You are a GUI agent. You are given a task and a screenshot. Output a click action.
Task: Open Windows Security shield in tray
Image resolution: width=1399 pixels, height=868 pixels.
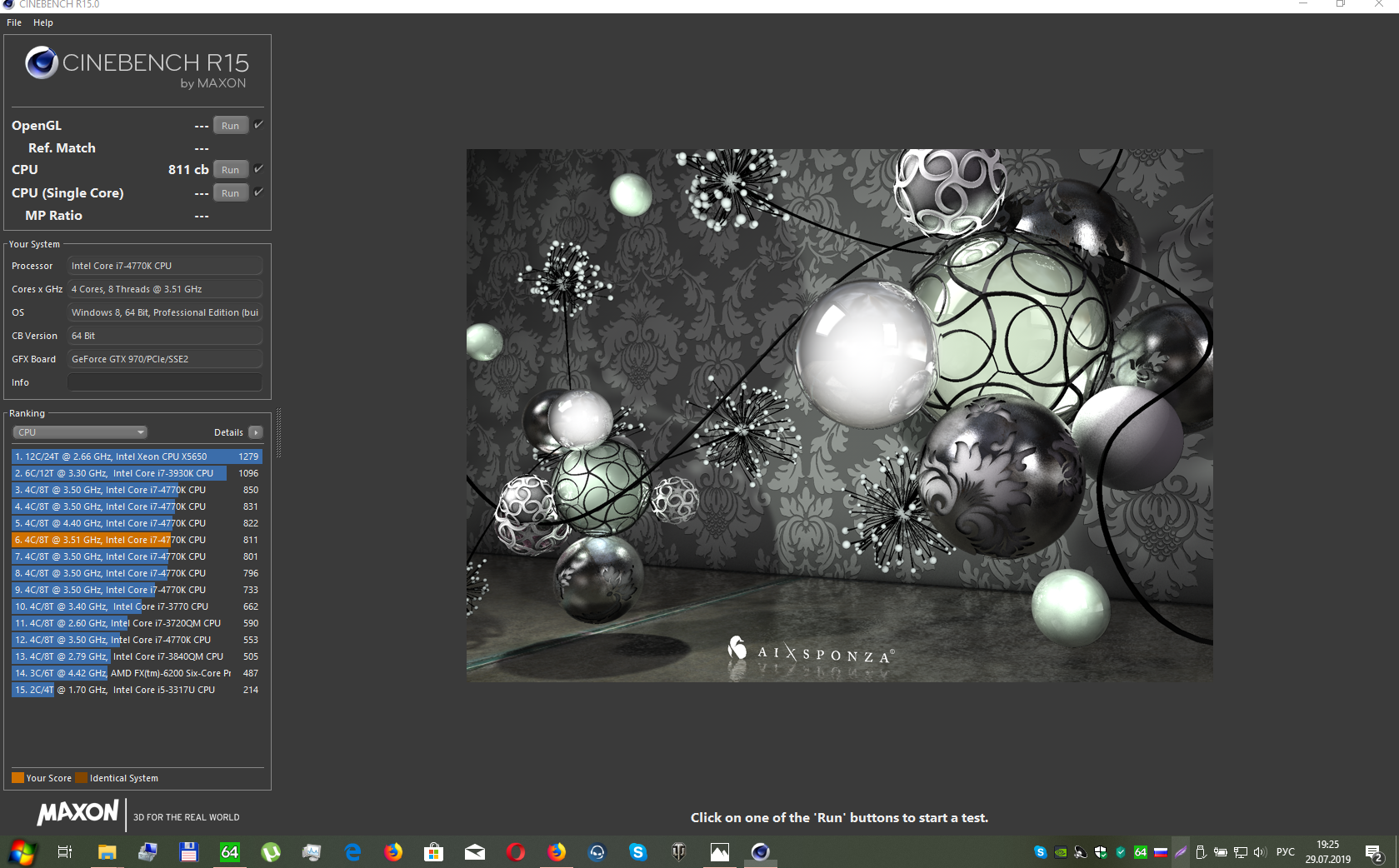click(1101, 852)
